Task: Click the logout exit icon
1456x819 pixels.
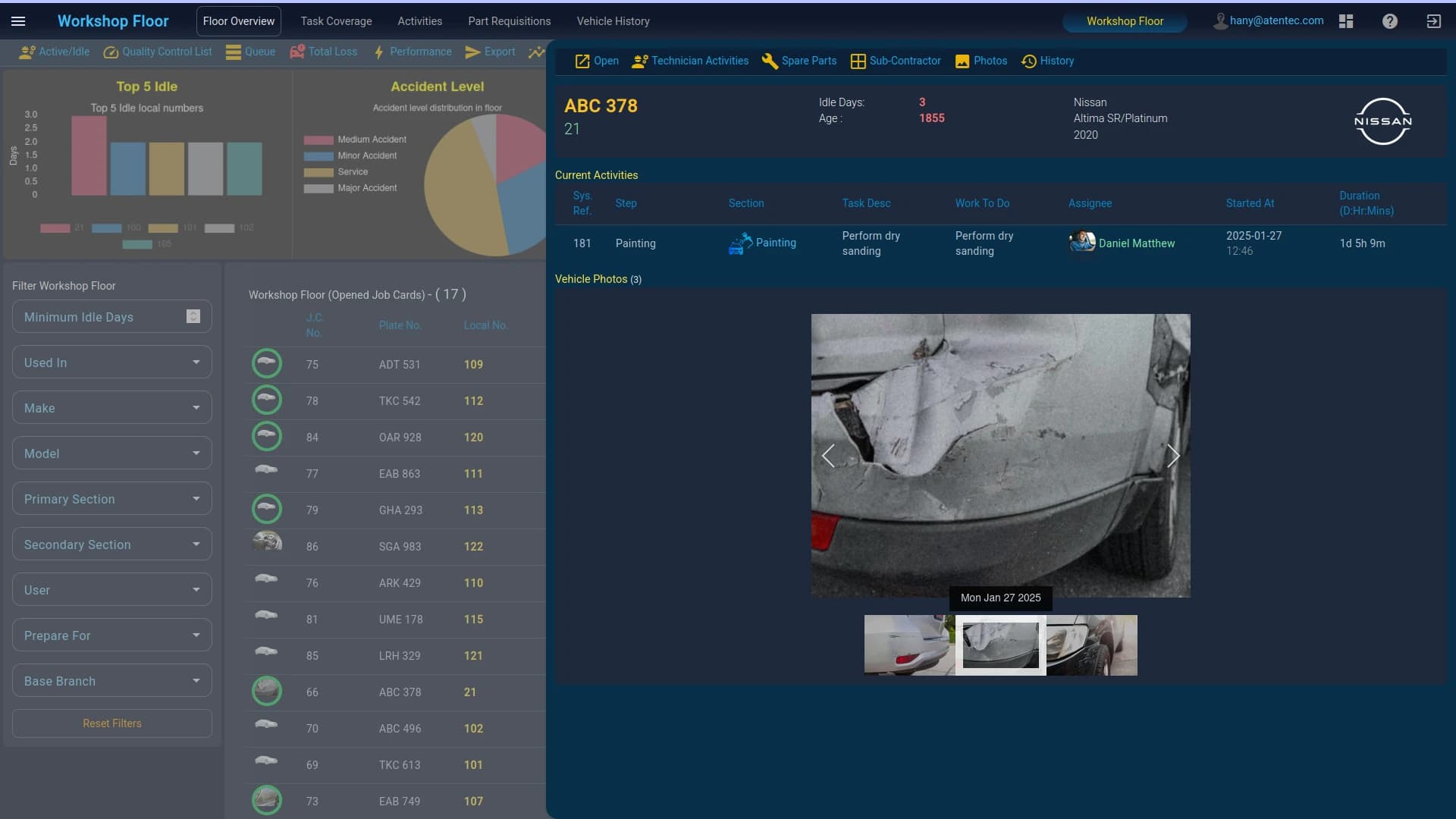Action: (x=1433, y=21)
